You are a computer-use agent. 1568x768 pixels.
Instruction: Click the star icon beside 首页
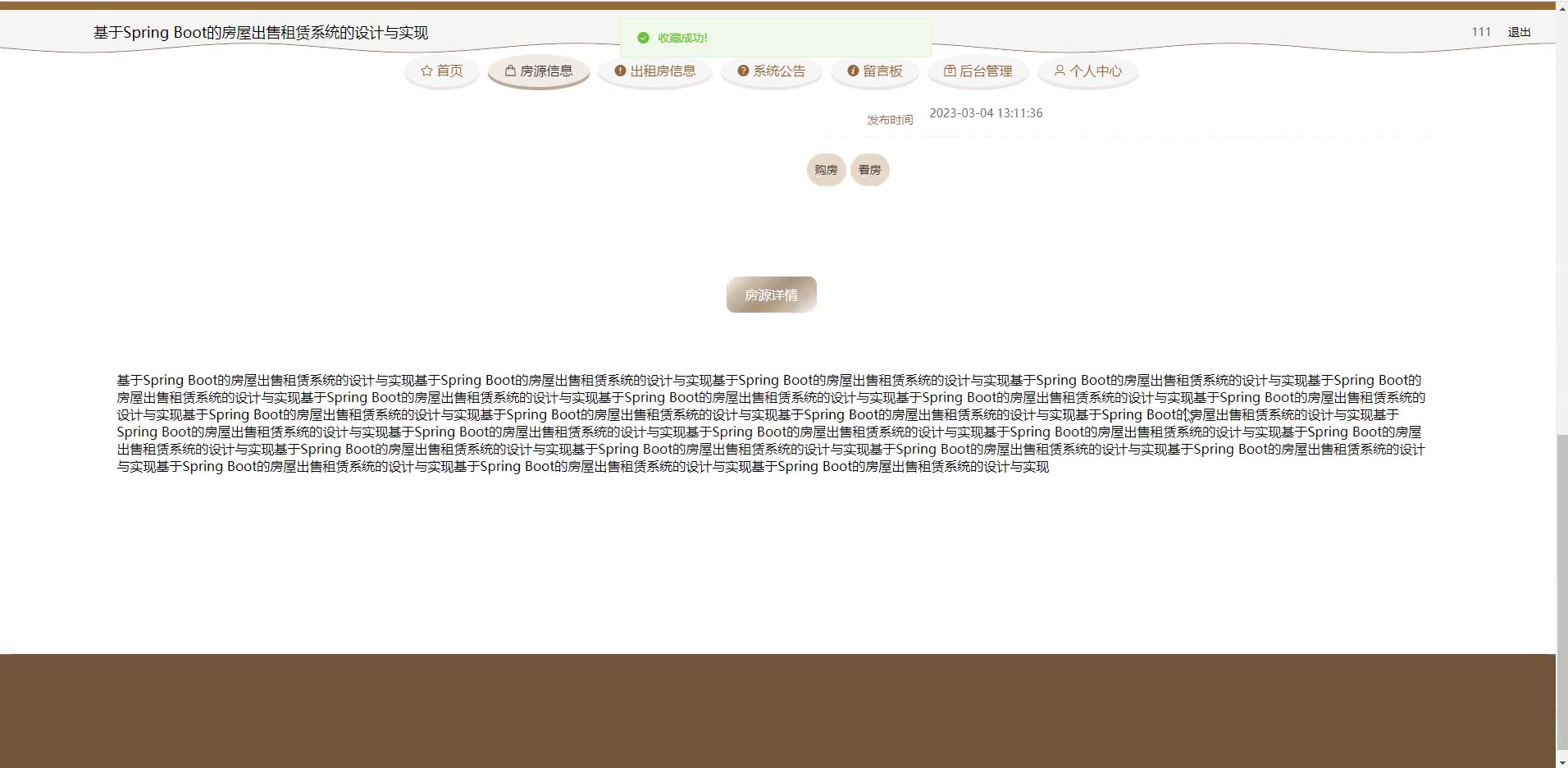tap(426, 71)
